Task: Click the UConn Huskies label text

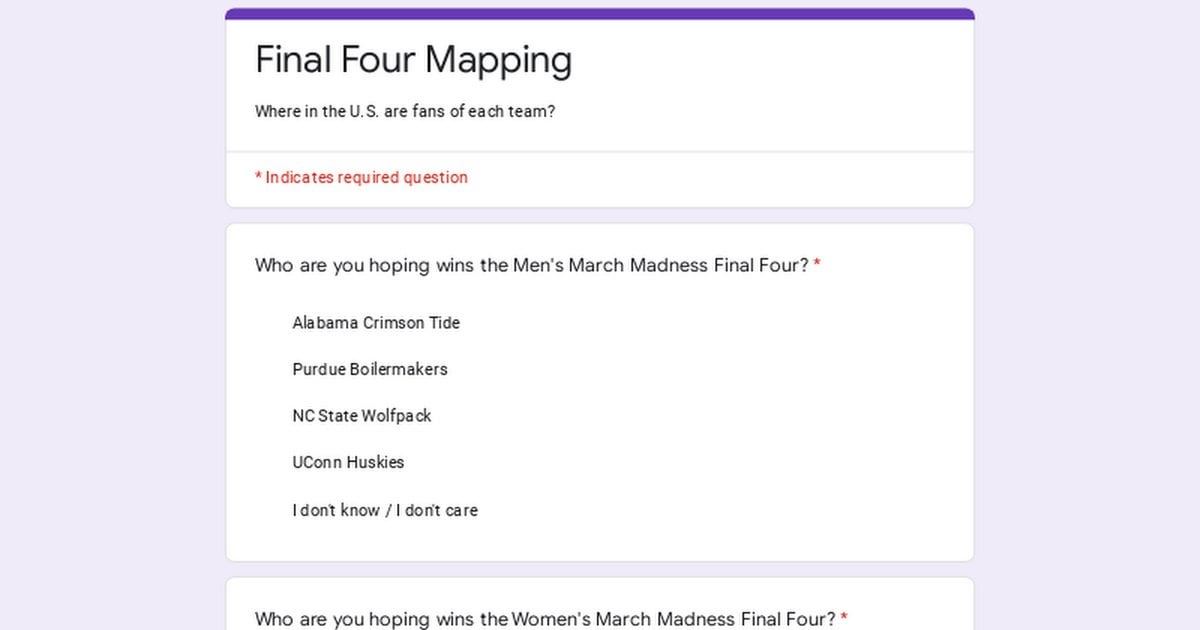Action: pyautogui.click(x=347, y=462)
